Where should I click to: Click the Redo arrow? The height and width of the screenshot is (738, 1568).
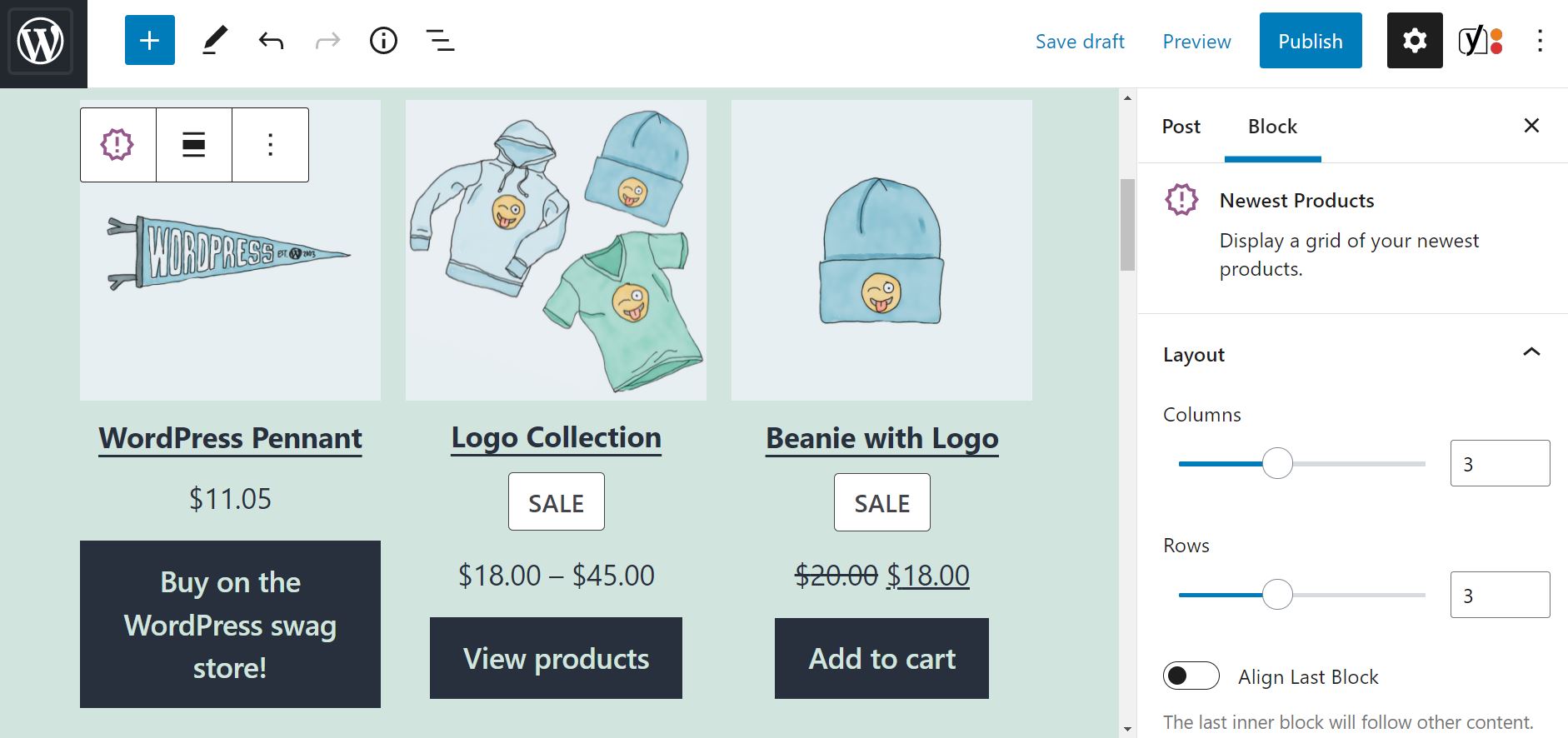click(327, 39)
